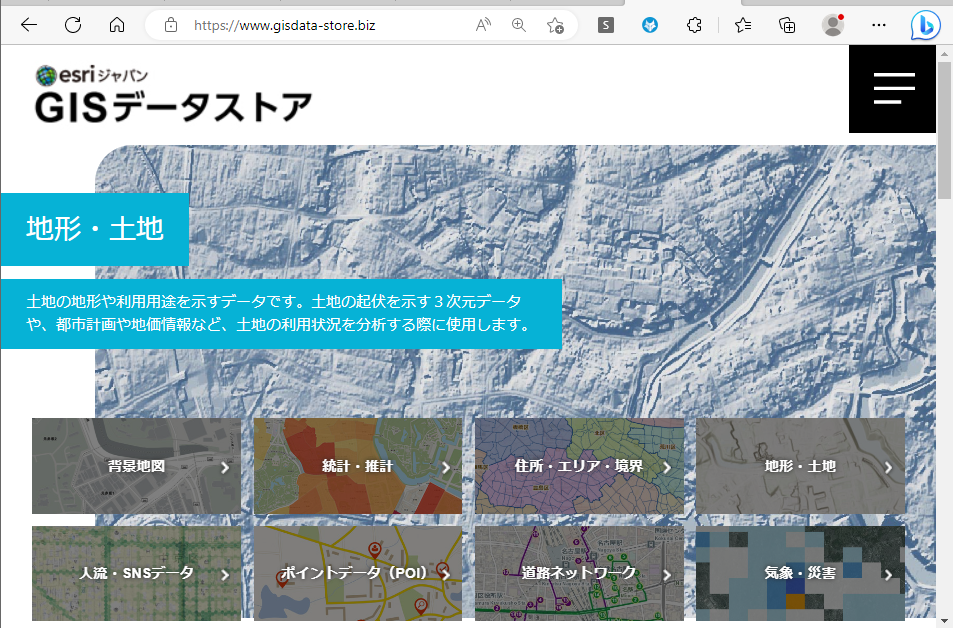Open the Favorites list icon

(x=743, y=25)
